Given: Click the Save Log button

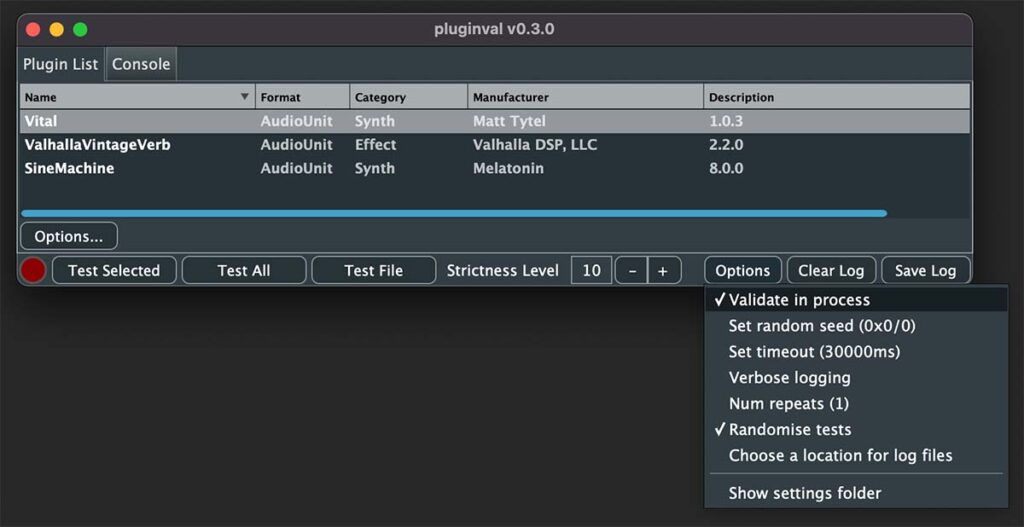Looking at the screenshot, I should pos(925,270).
